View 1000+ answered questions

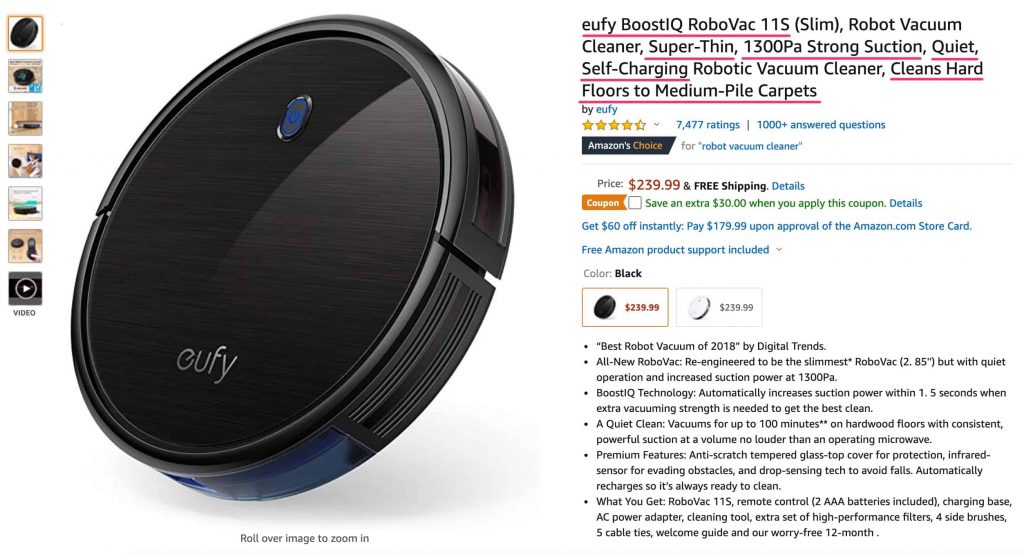821,125
